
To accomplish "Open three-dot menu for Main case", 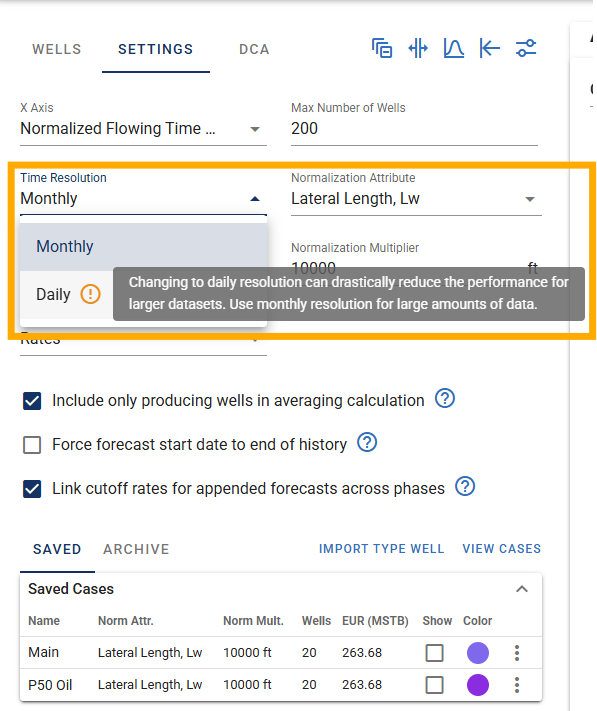I will click(517, 653).
